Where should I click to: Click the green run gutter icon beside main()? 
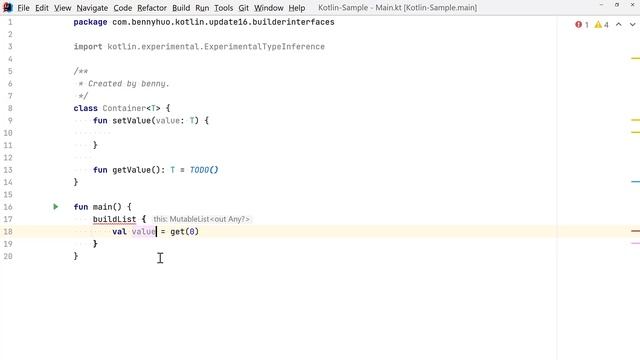point(56,207)
